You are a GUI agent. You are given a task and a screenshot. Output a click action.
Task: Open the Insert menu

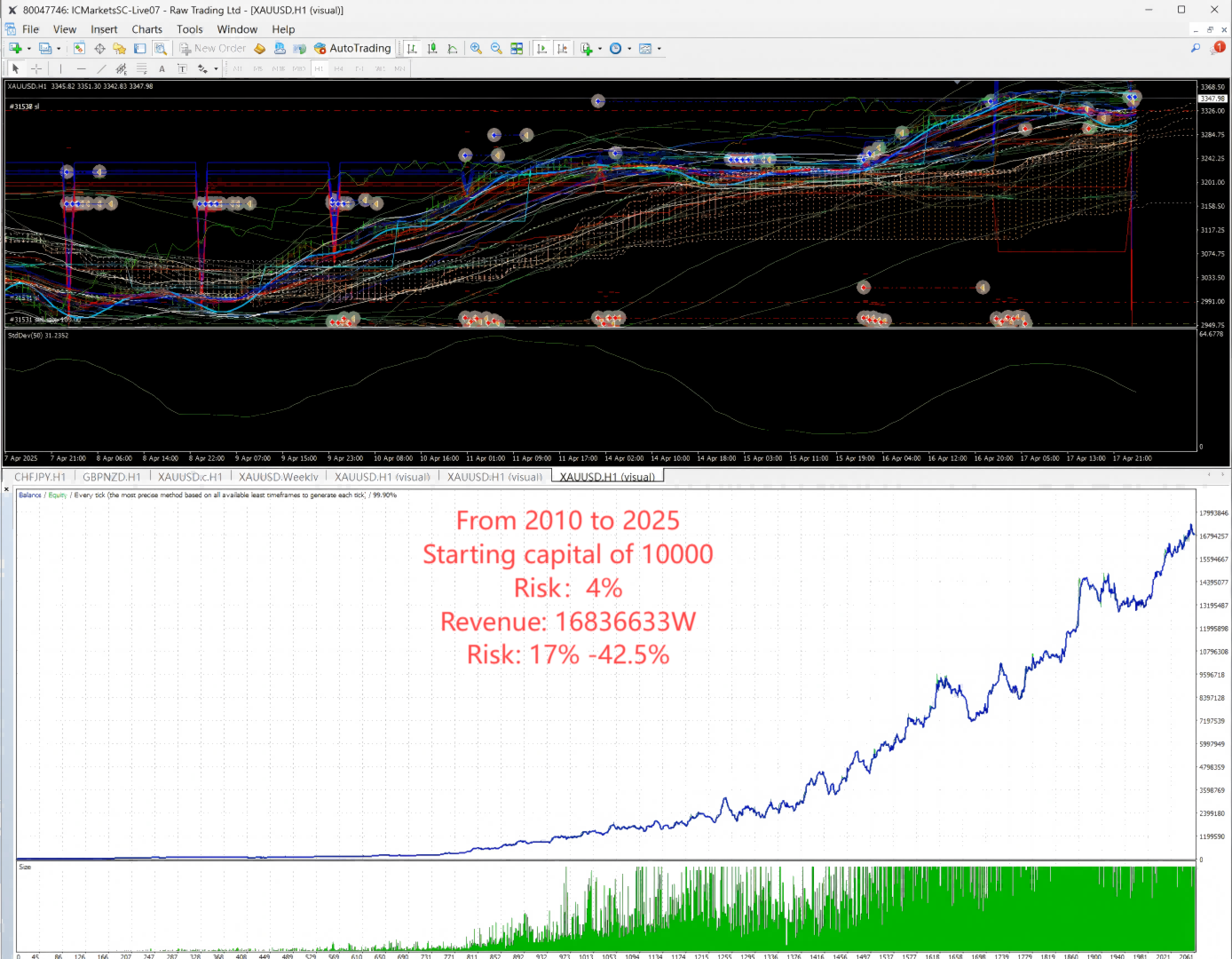(x=104, y=29)
